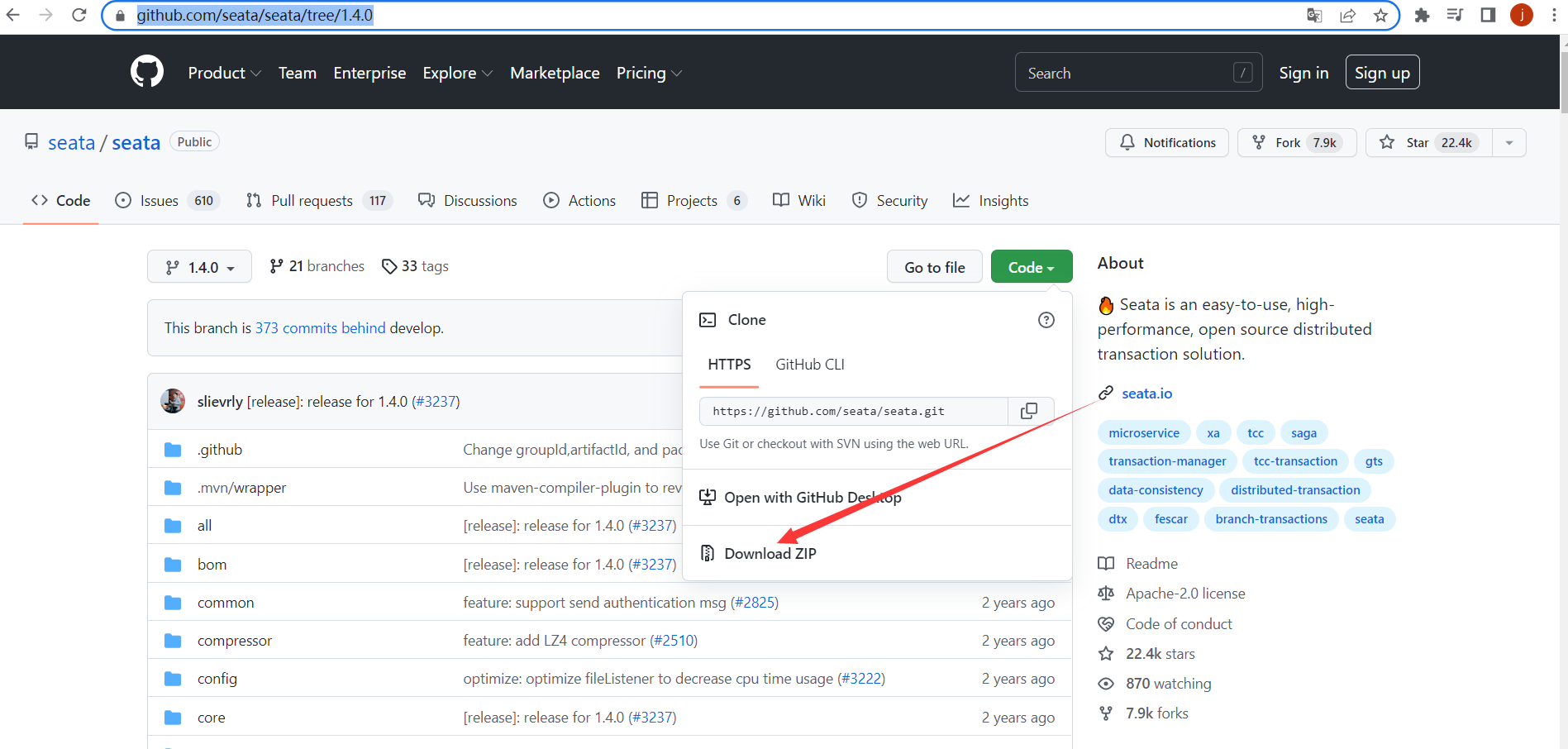Image resolution: width=1568 pixels, height=749 pixels.
Task: Switch to the Projects tab
Action: click(x=693, y=200)
